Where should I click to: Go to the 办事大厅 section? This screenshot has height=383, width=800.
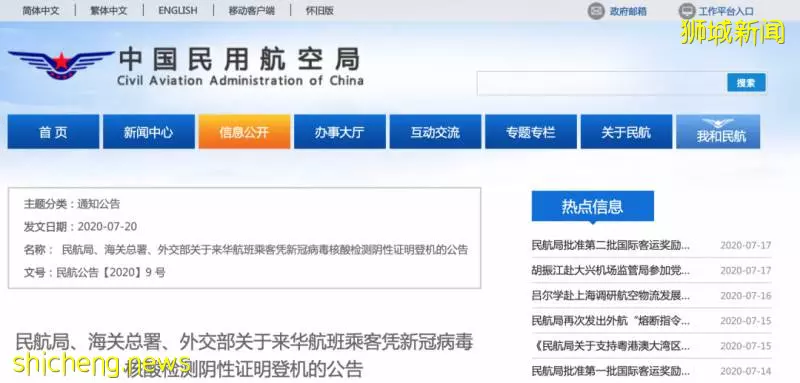tap(340, 132)
